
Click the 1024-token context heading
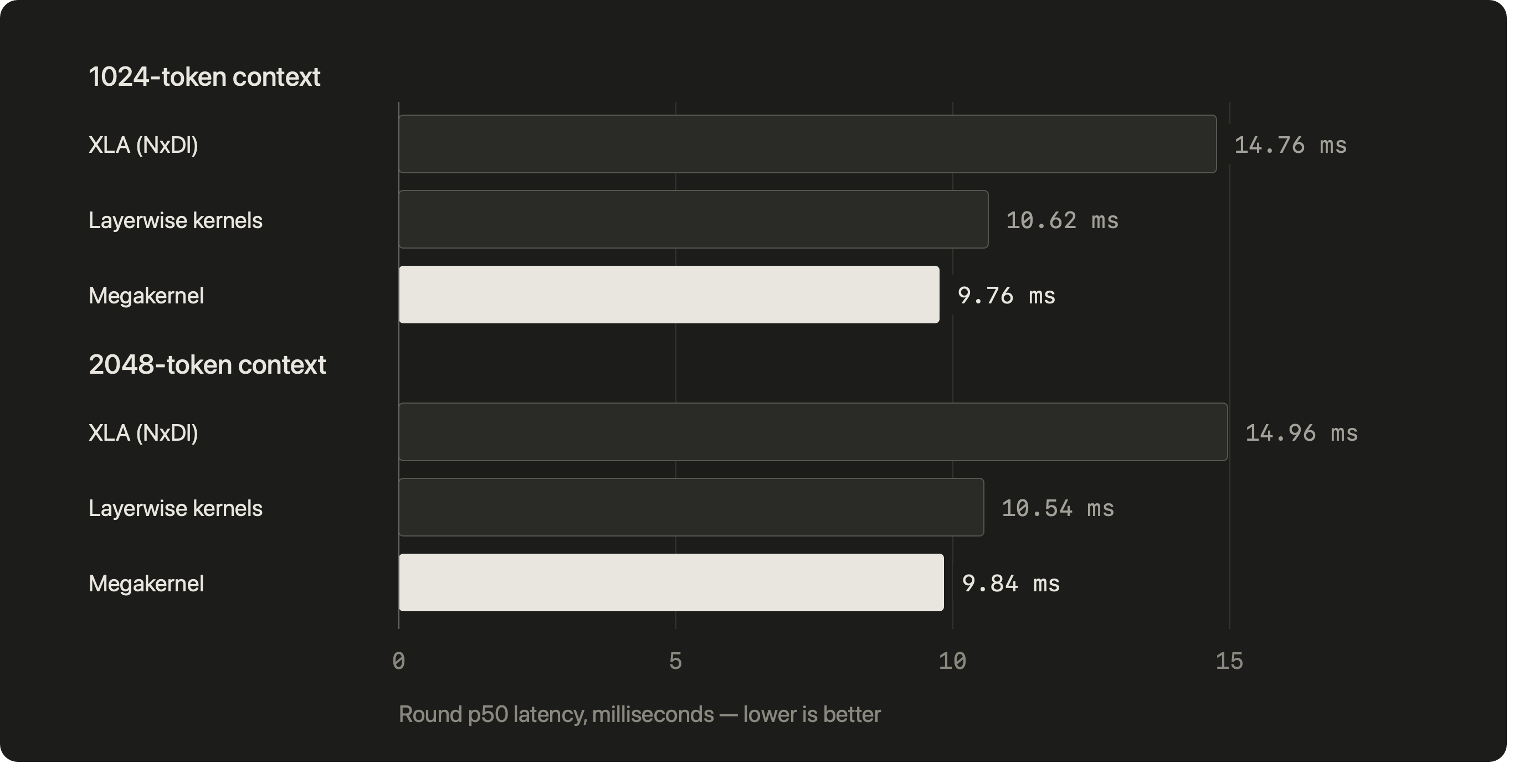click(204, 77)
